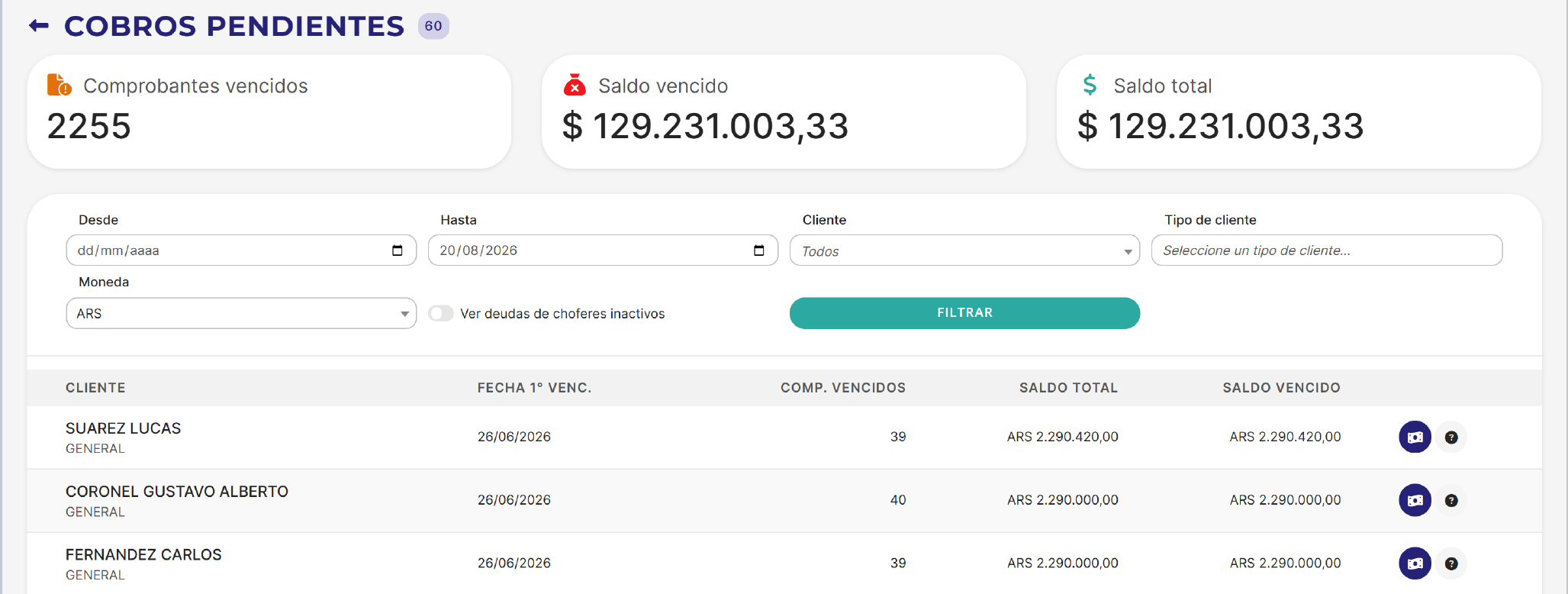Register payment for CORONEL GUSTAVO ALBERTO
This screenshot has height=594, width=1568.
(x=1415, y=501)
